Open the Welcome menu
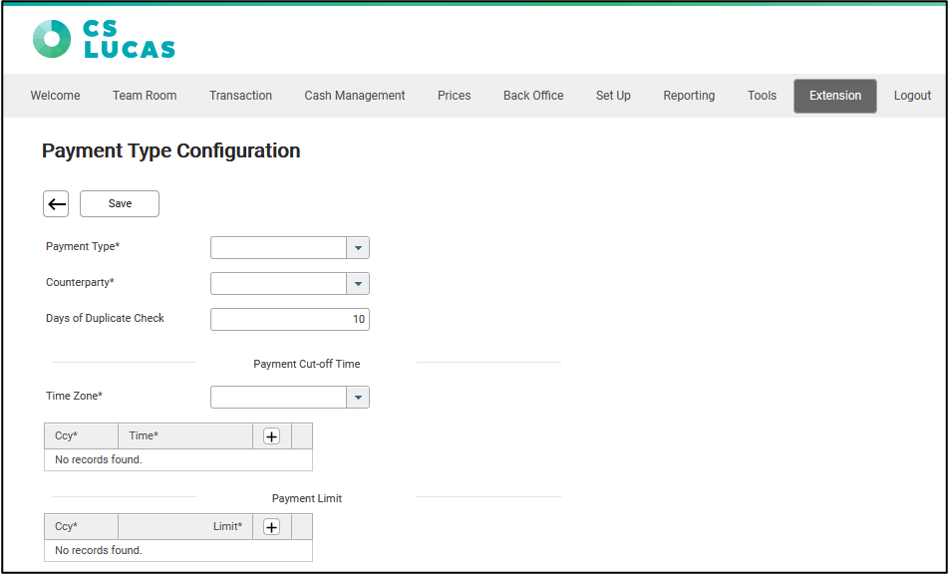This screenshot has width=950, height=575. click(55, 96)
